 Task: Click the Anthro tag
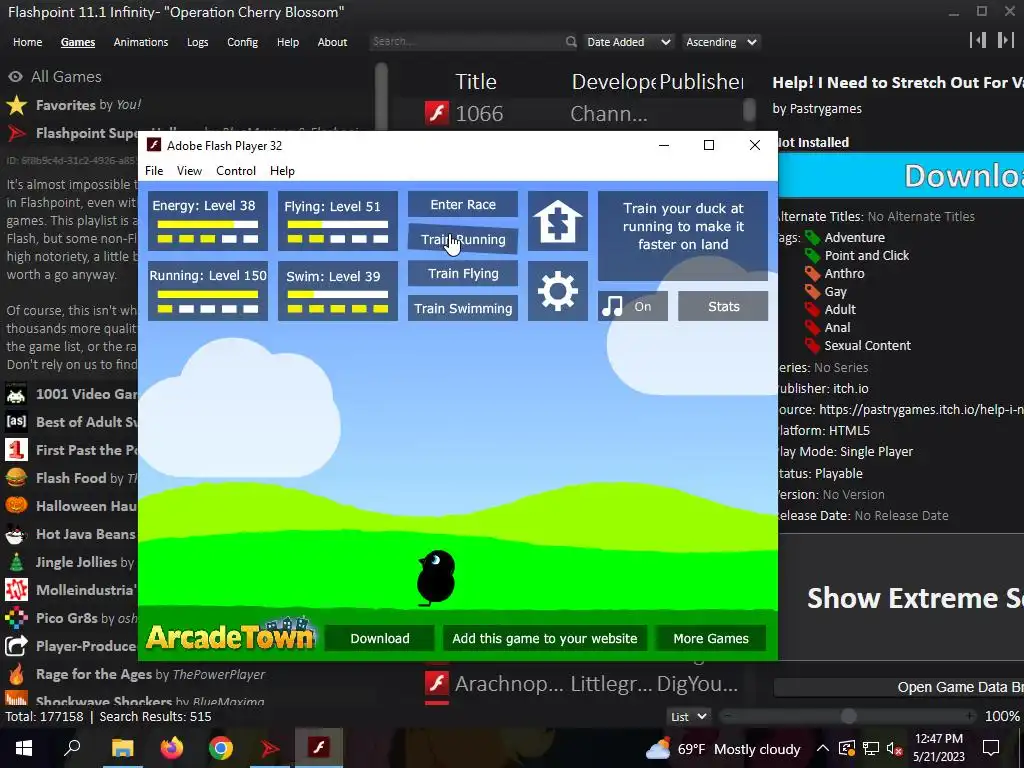(x=844, y=274)
